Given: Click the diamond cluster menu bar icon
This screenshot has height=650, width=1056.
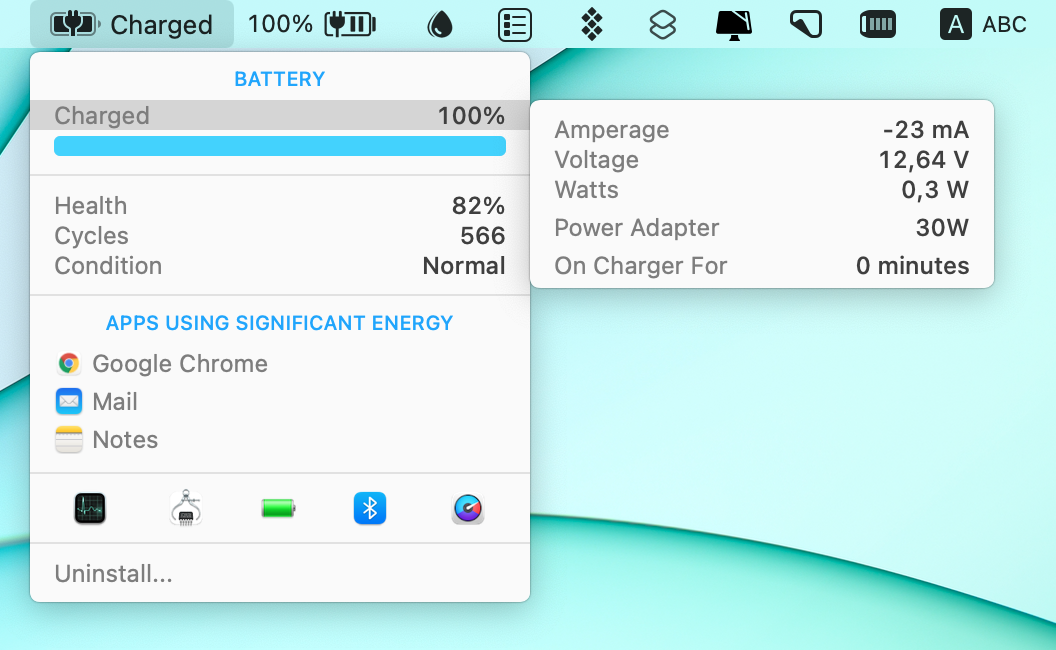Looking at the screenshot, I should coord(590,24).
